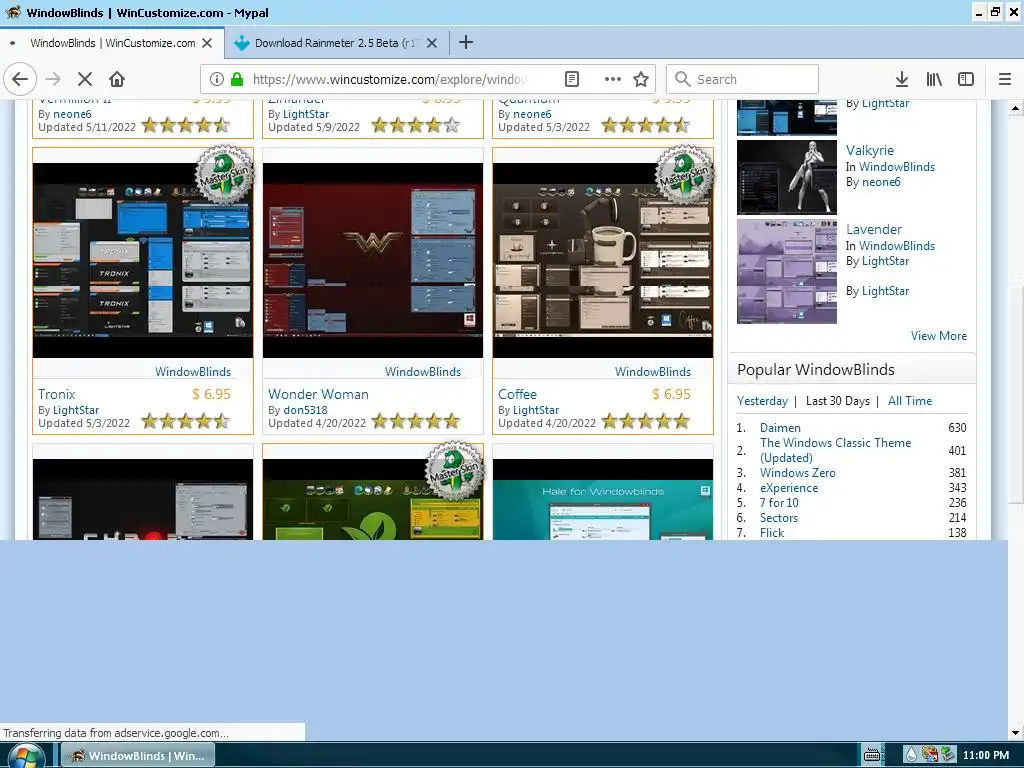Show site information icon in address bar
Viewport: 1024px width, 768px height.
click(217, 79)
